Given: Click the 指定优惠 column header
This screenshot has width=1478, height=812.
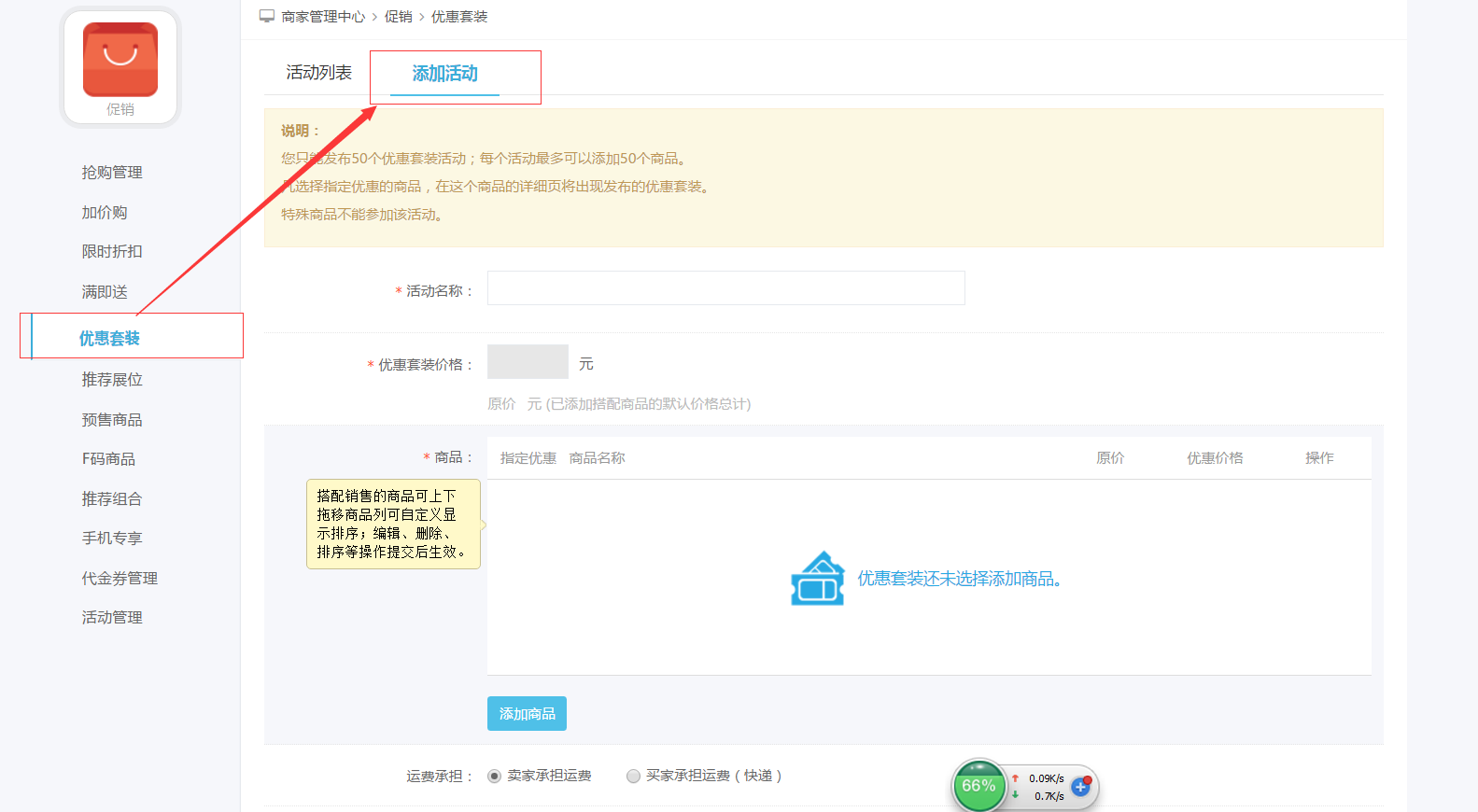Looking at the screenshot, I should (x=528, y=458).
